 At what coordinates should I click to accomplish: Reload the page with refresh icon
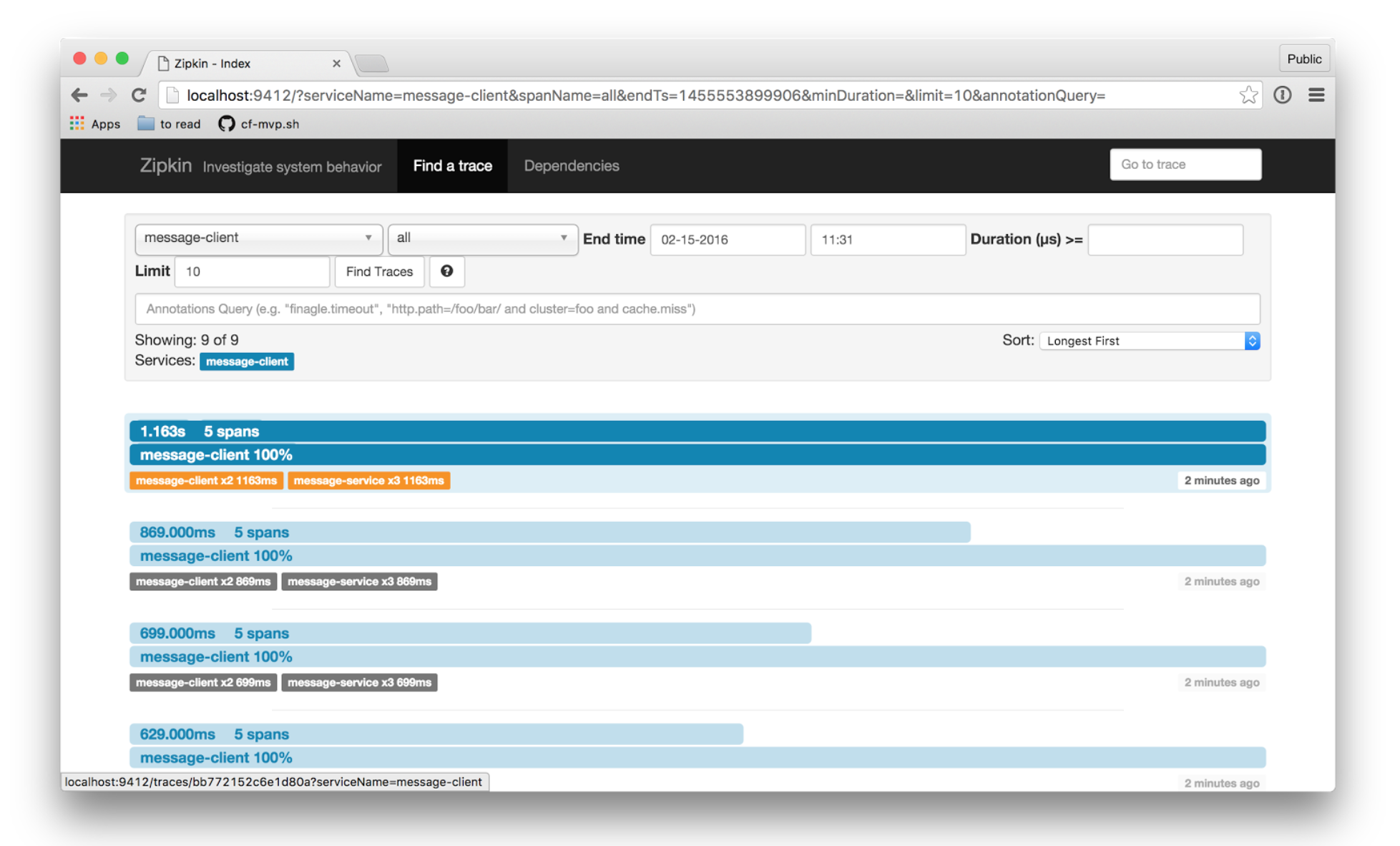coord(139,95)
